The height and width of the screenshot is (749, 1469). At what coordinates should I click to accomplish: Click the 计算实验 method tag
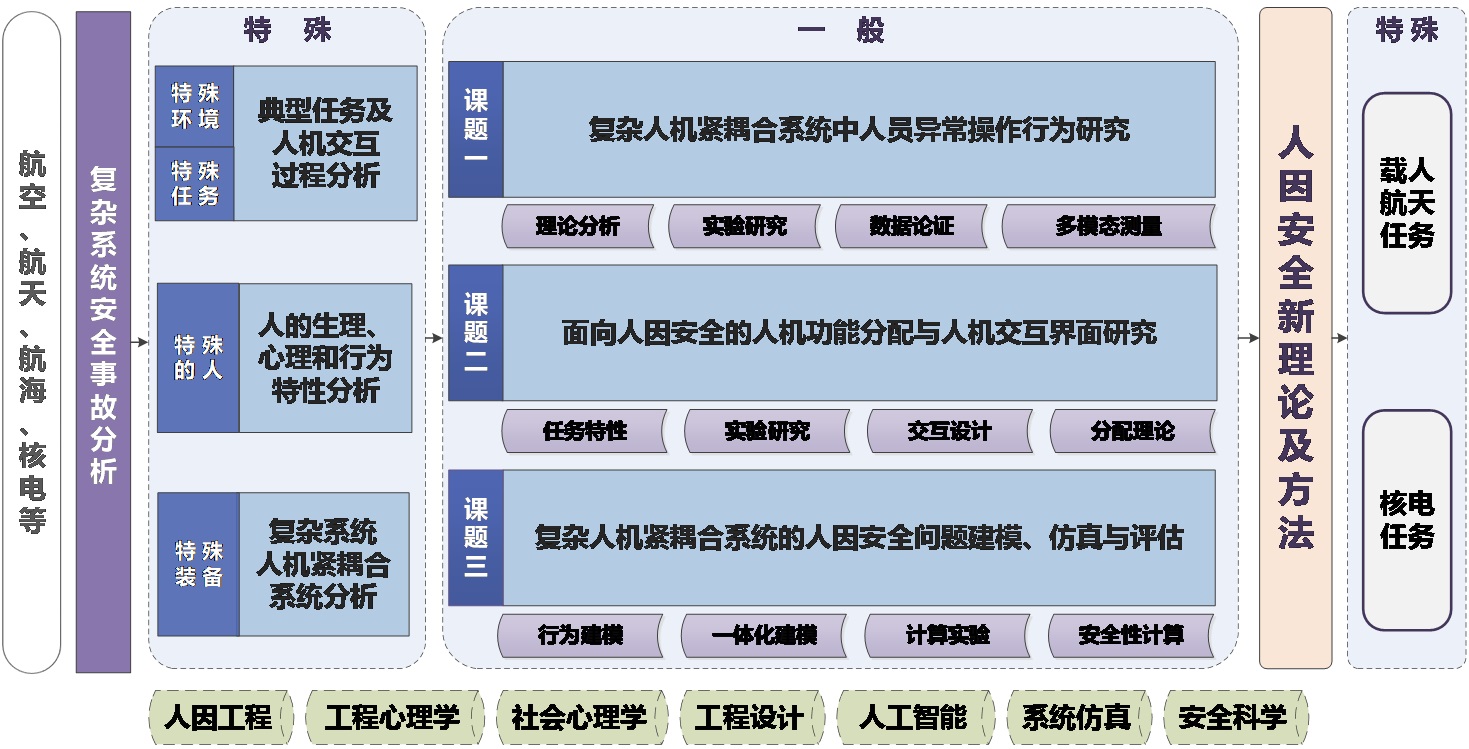point(948,634)
